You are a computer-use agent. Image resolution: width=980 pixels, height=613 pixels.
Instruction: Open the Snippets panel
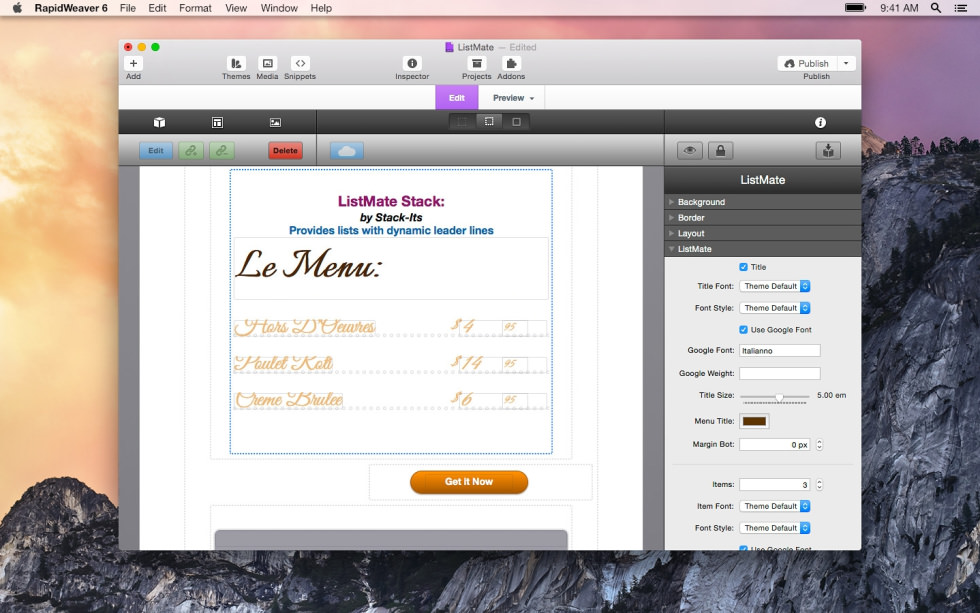coord(300,63)
